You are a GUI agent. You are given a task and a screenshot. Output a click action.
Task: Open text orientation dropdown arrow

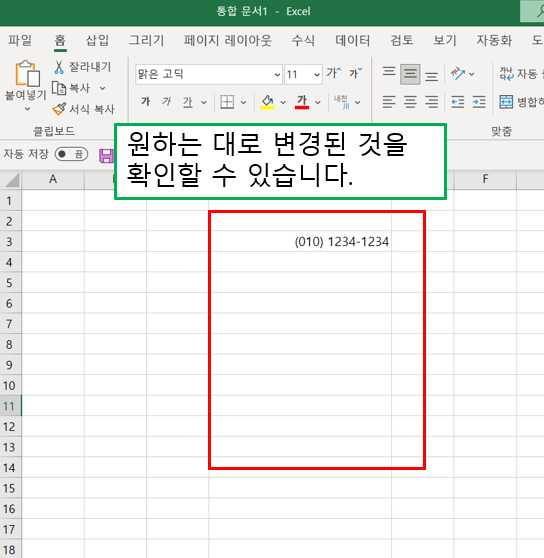tap(472, 74)
